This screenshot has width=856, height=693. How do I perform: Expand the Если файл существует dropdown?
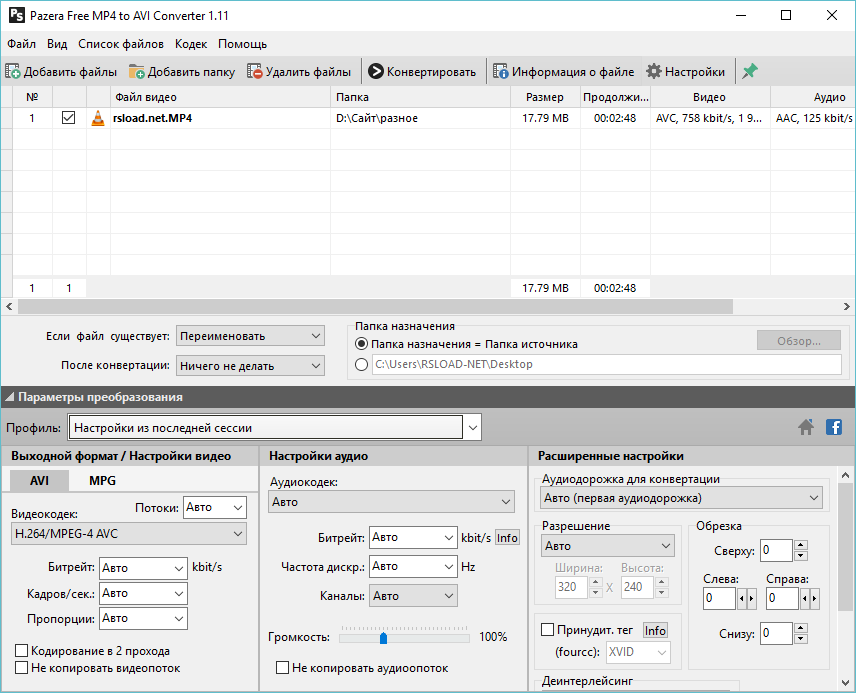[x=316, y=336]
